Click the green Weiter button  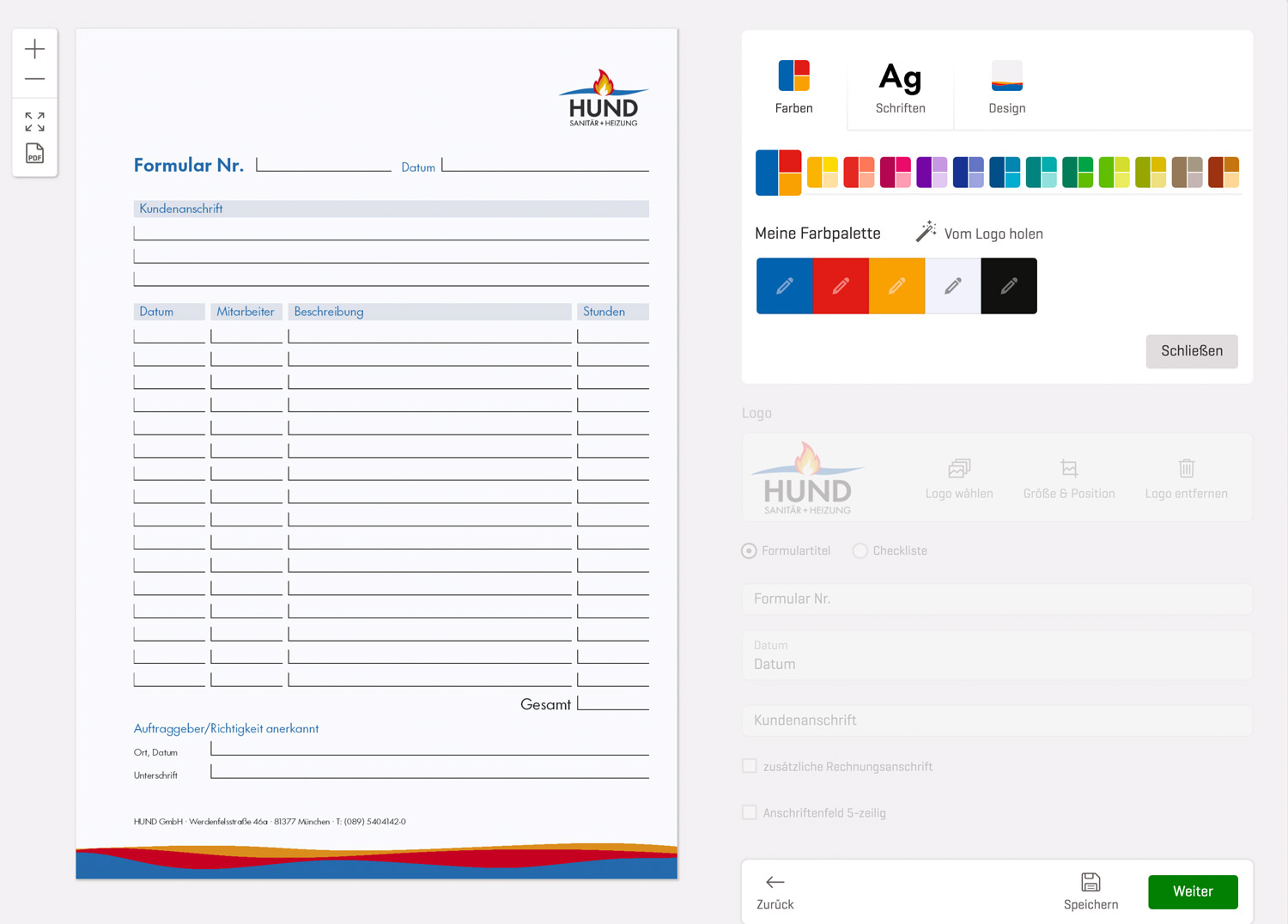tap(1193, 891)
